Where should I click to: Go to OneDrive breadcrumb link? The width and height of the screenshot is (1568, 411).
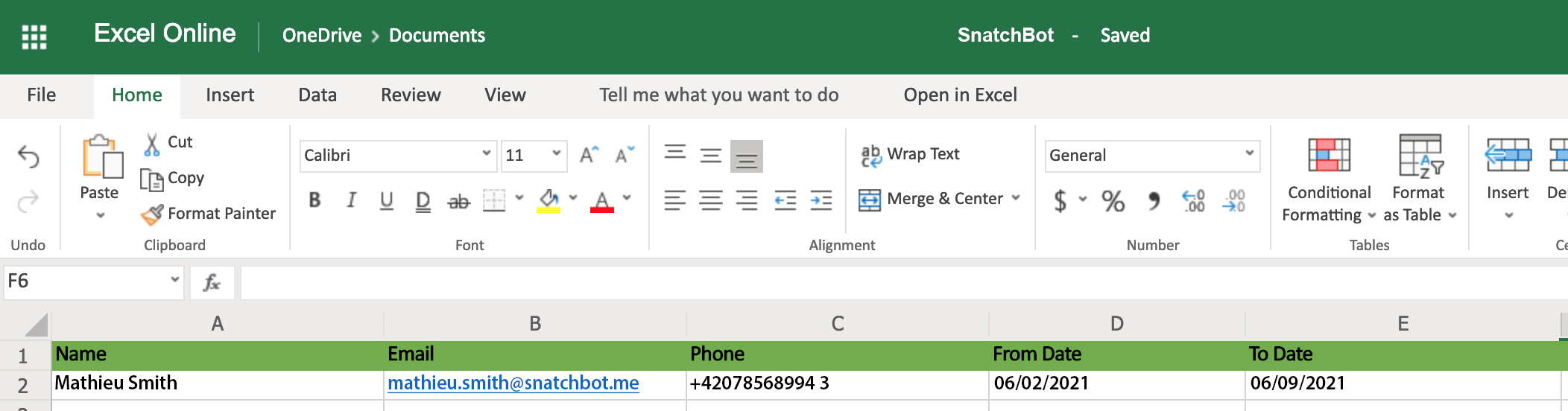click(x=322, y=36)
